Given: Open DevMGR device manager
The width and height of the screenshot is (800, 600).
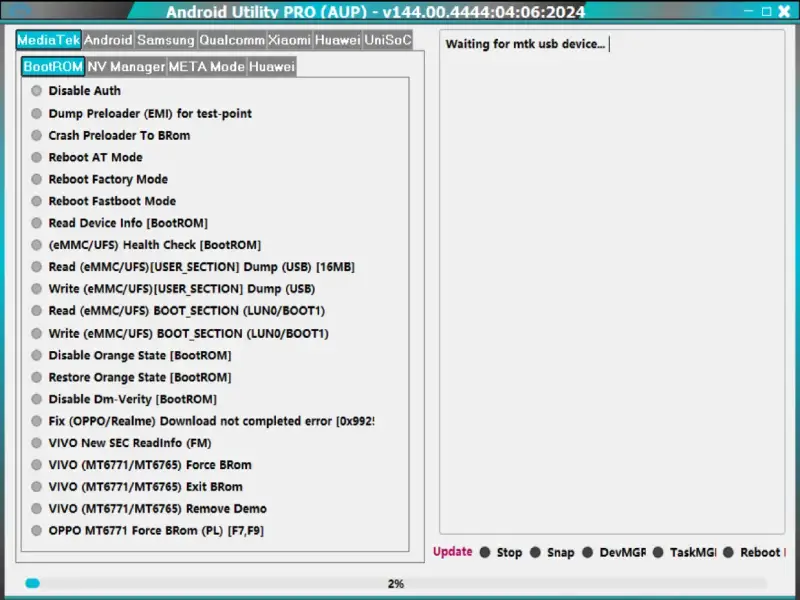Looking at the screenshot, I should tap(614, 552).
